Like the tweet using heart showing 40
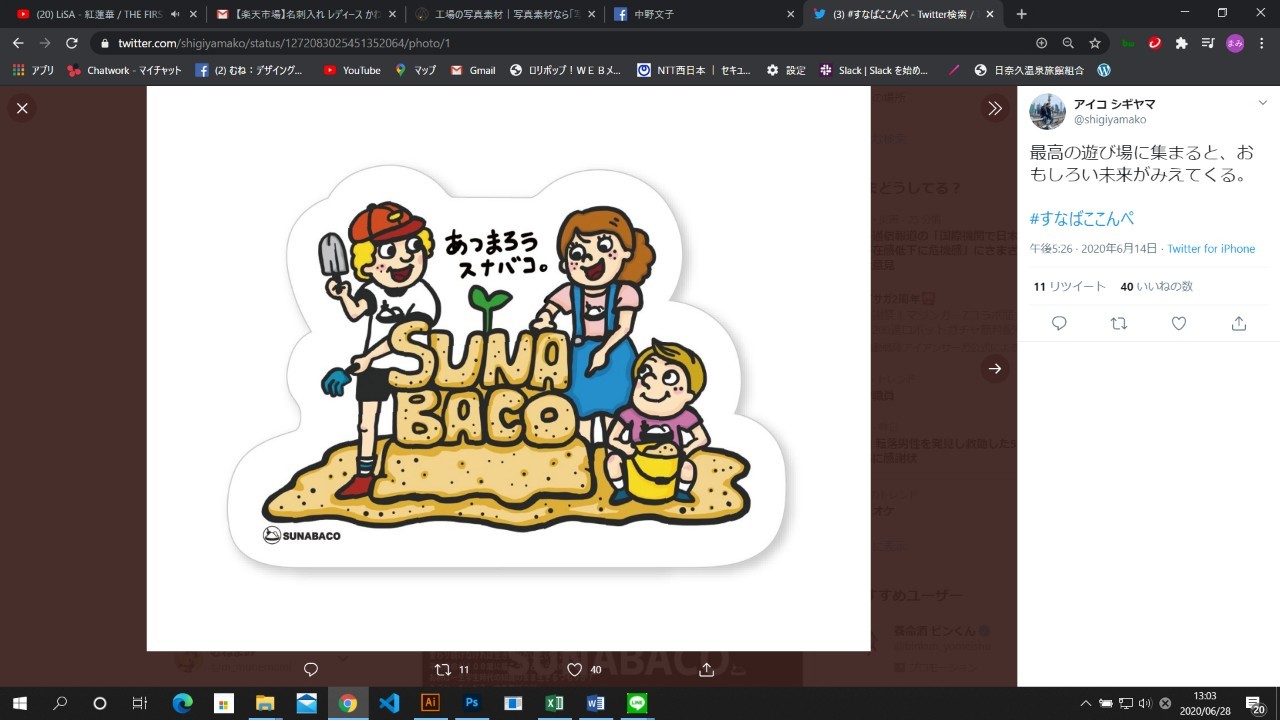This screenshot has width=1280, height=720. click(584, 669)
